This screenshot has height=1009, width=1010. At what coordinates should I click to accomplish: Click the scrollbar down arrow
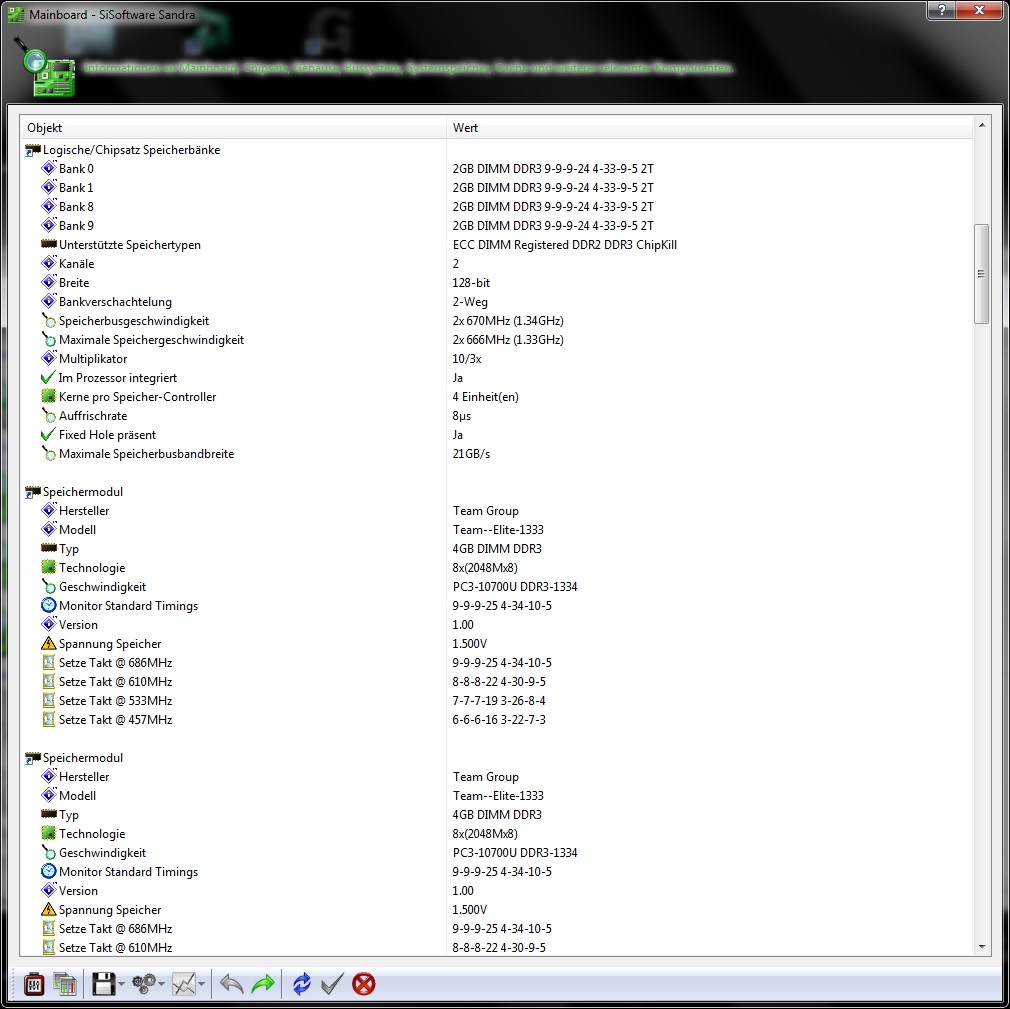tap(982, 947)
